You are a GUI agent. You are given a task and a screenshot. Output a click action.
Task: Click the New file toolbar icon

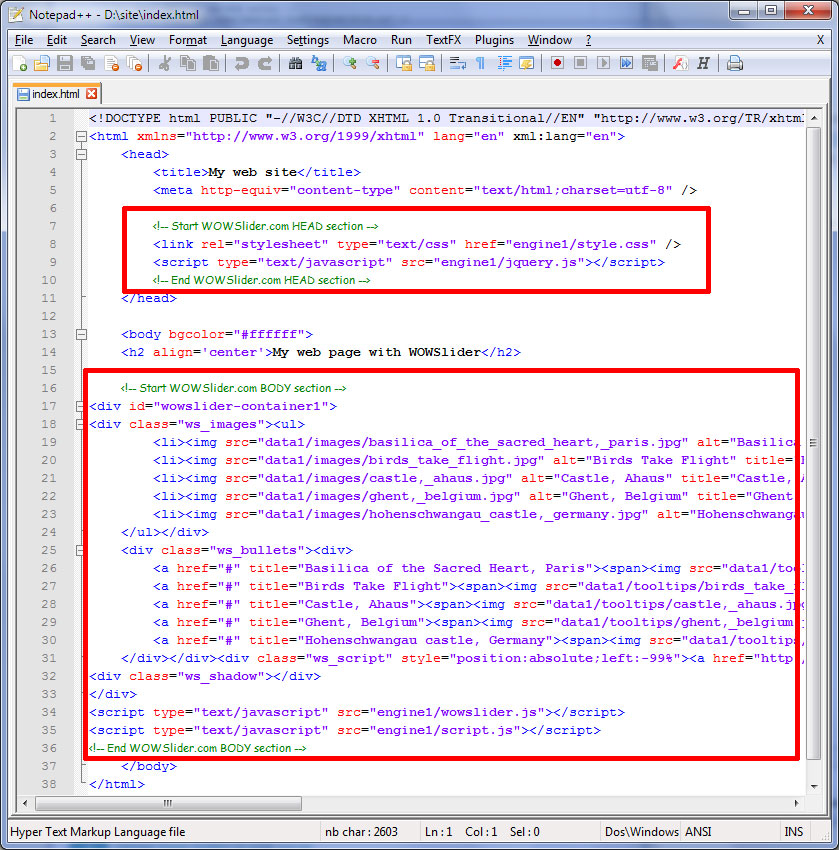20,63
